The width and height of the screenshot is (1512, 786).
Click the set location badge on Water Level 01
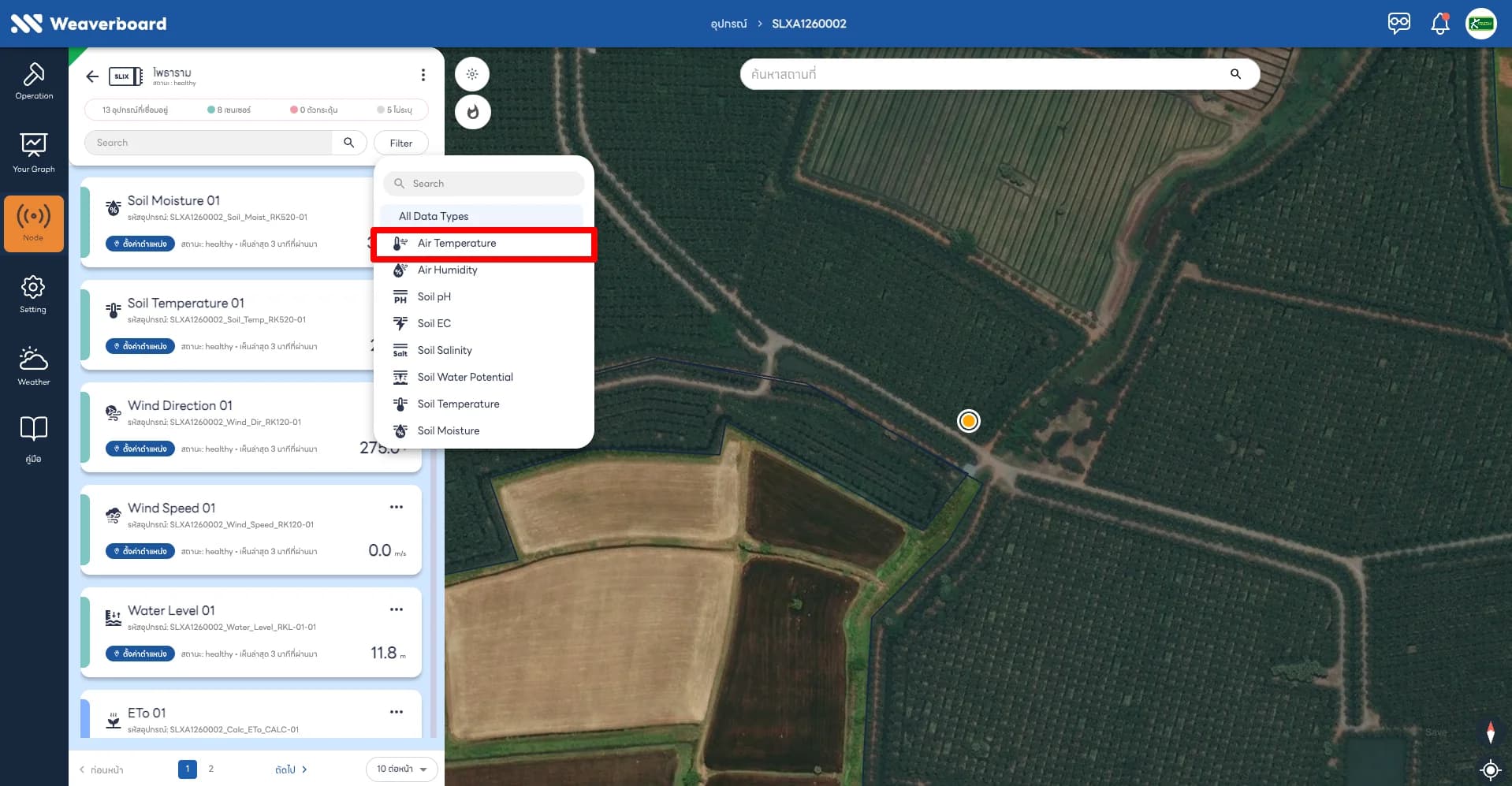[140, 654]
